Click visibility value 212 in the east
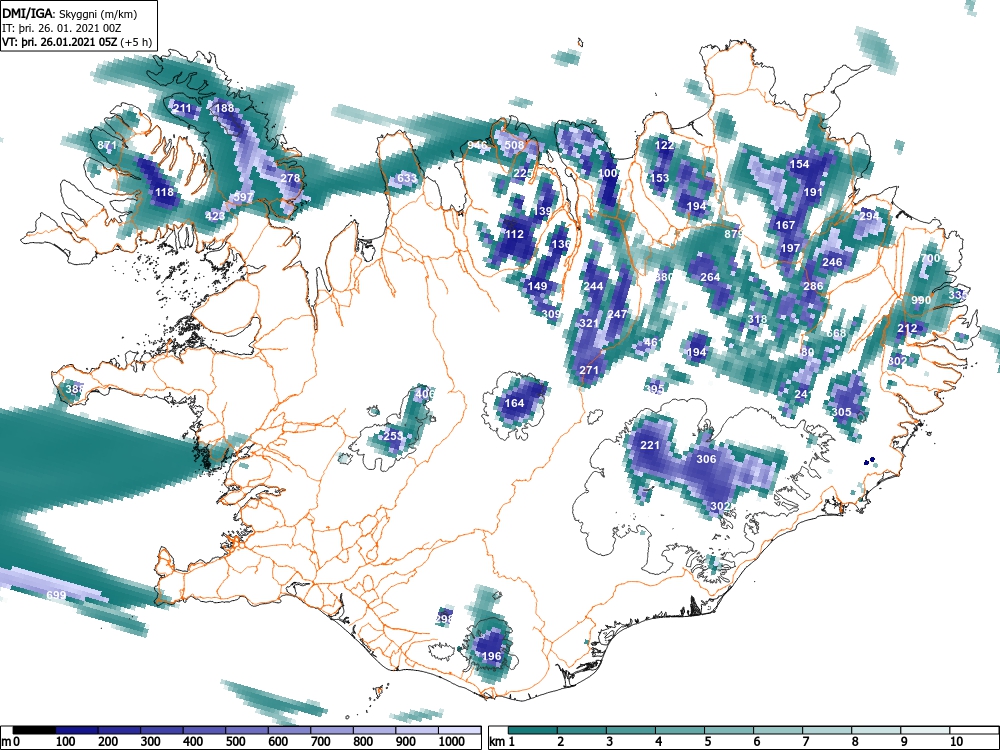Image resolution: width=1000 pixels, height=750 pixels. coord(907,328)
